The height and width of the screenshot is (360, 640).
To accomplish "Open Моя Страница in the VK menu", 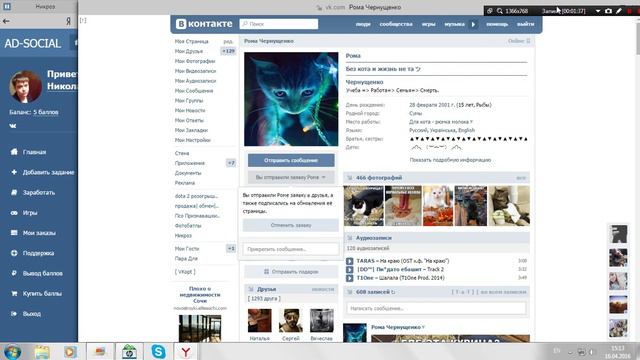I will [x=191, y=41].
